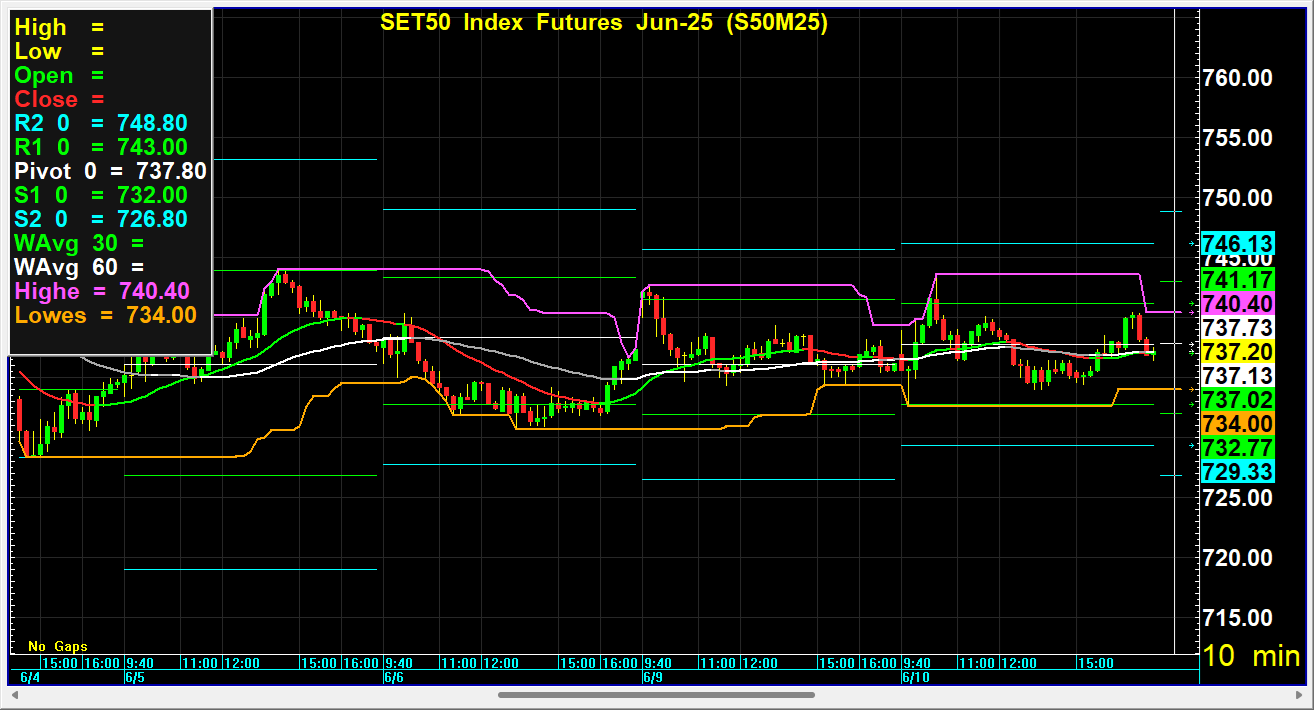Click the green 741.17 price tag
This screenshot has height=710, width=1314.
point(1238,280)
